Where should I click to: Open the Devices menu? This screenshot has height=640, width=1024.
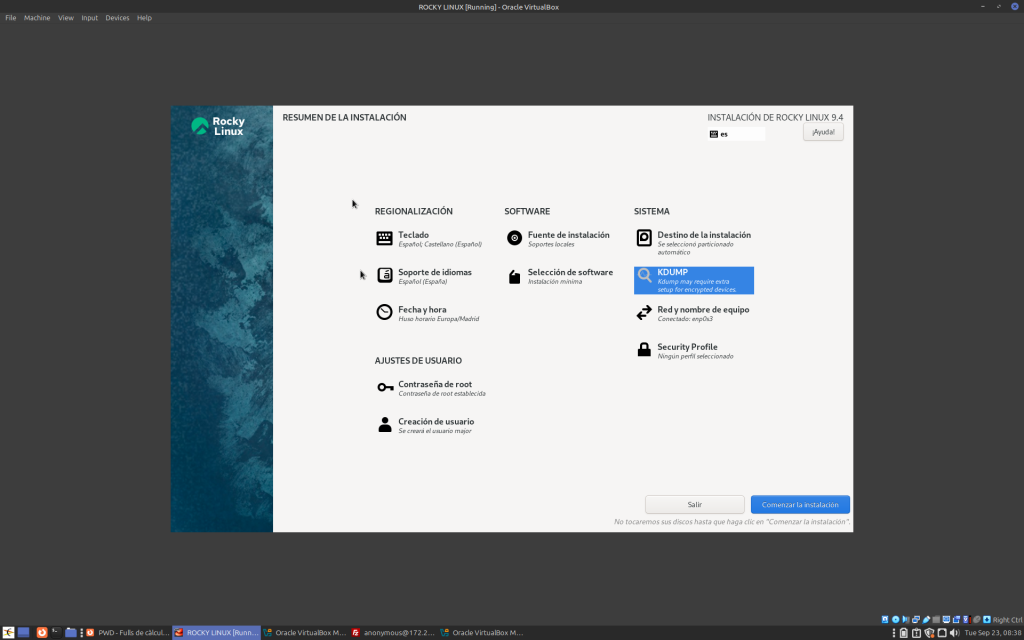117,18
